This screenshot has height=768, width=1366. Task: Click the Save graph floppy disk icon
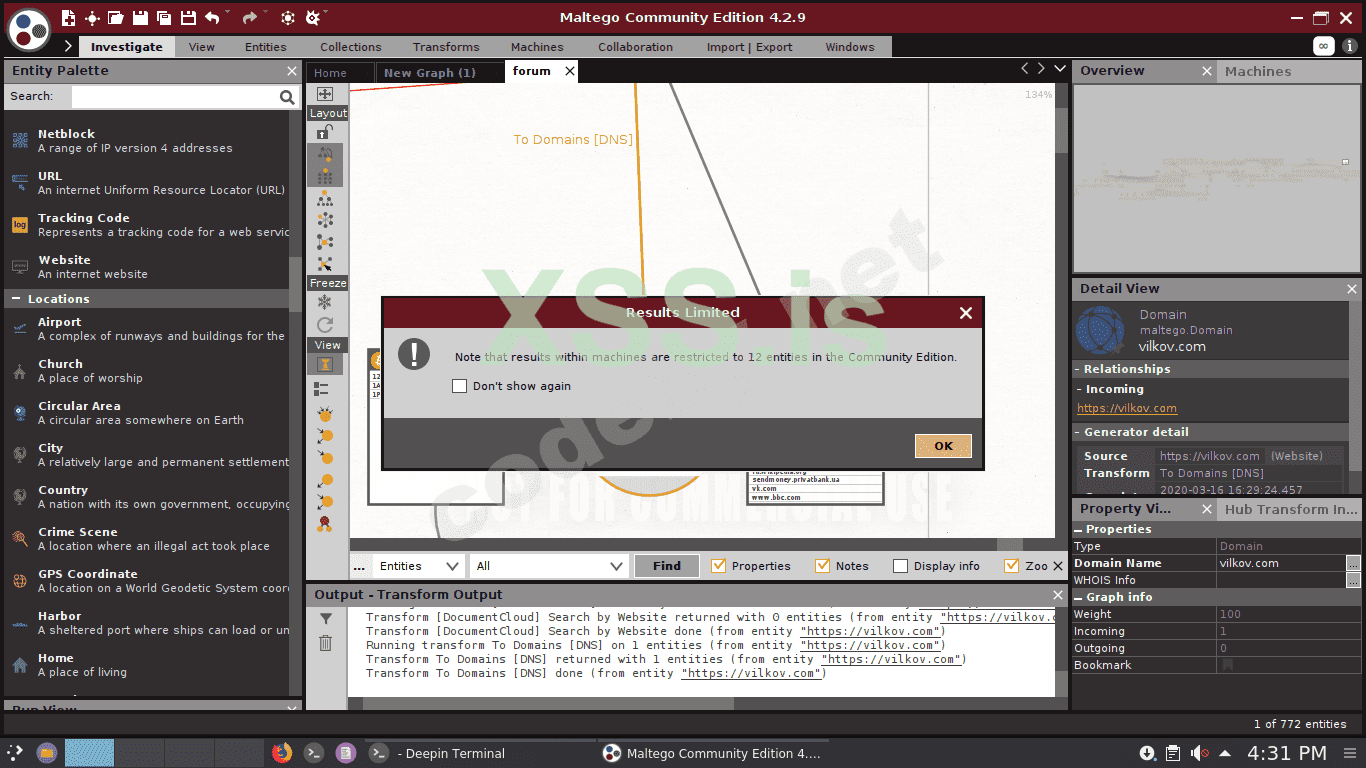coord(140,17)
